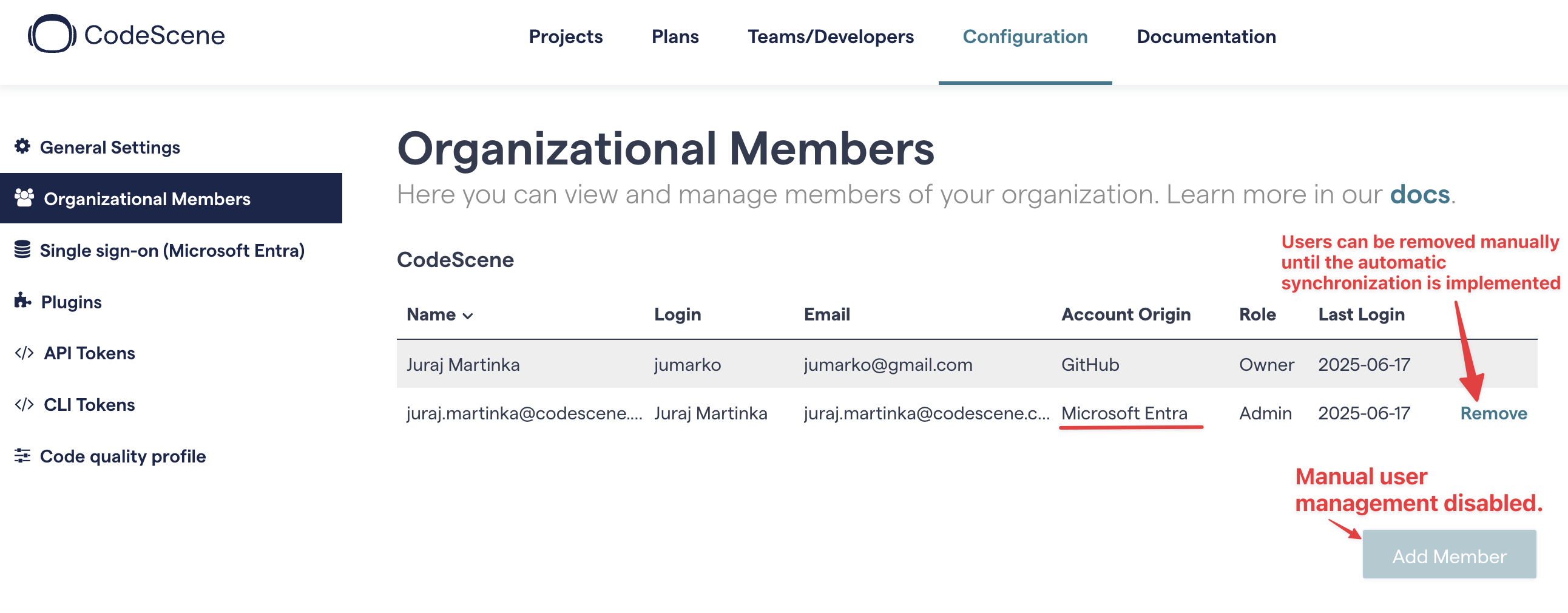1568x613 pixels.
Task: Open the Code quality profile sliders icon
Action: click(22, 455)
